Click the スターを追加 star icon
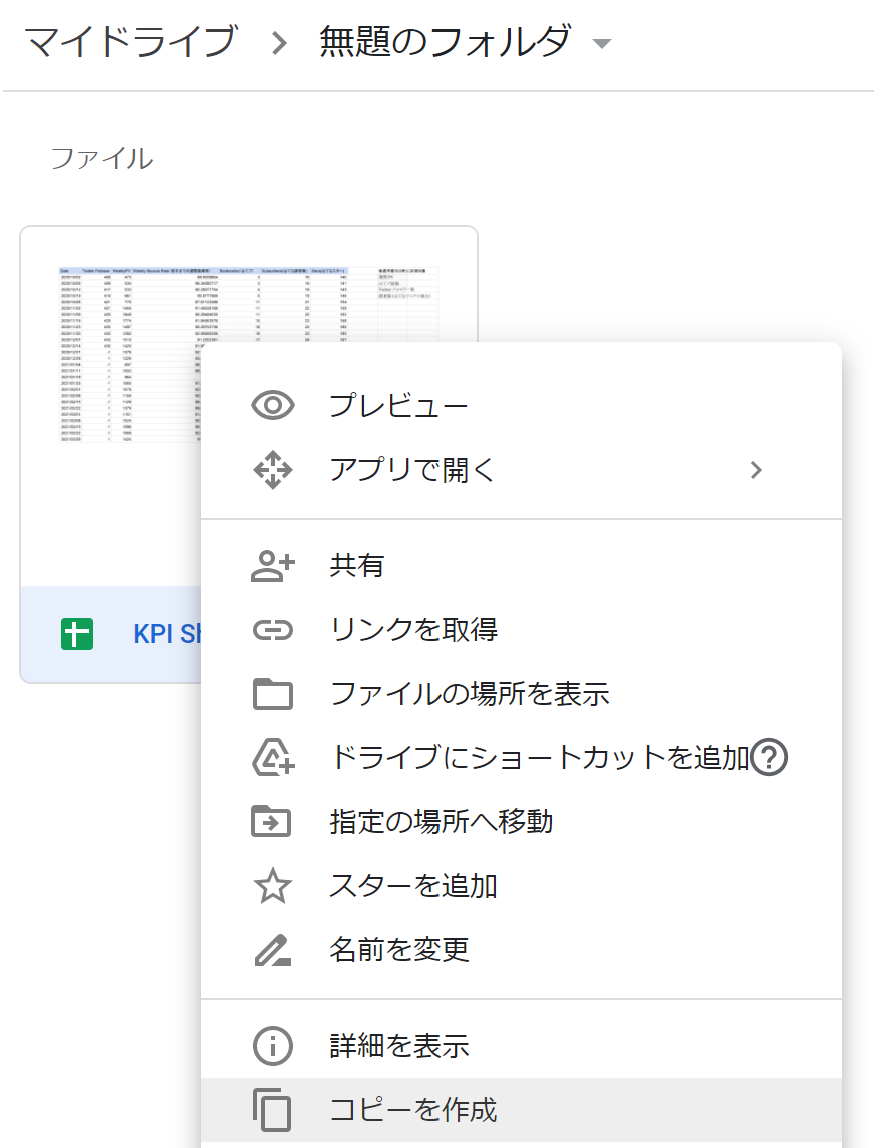 (271, 886)
